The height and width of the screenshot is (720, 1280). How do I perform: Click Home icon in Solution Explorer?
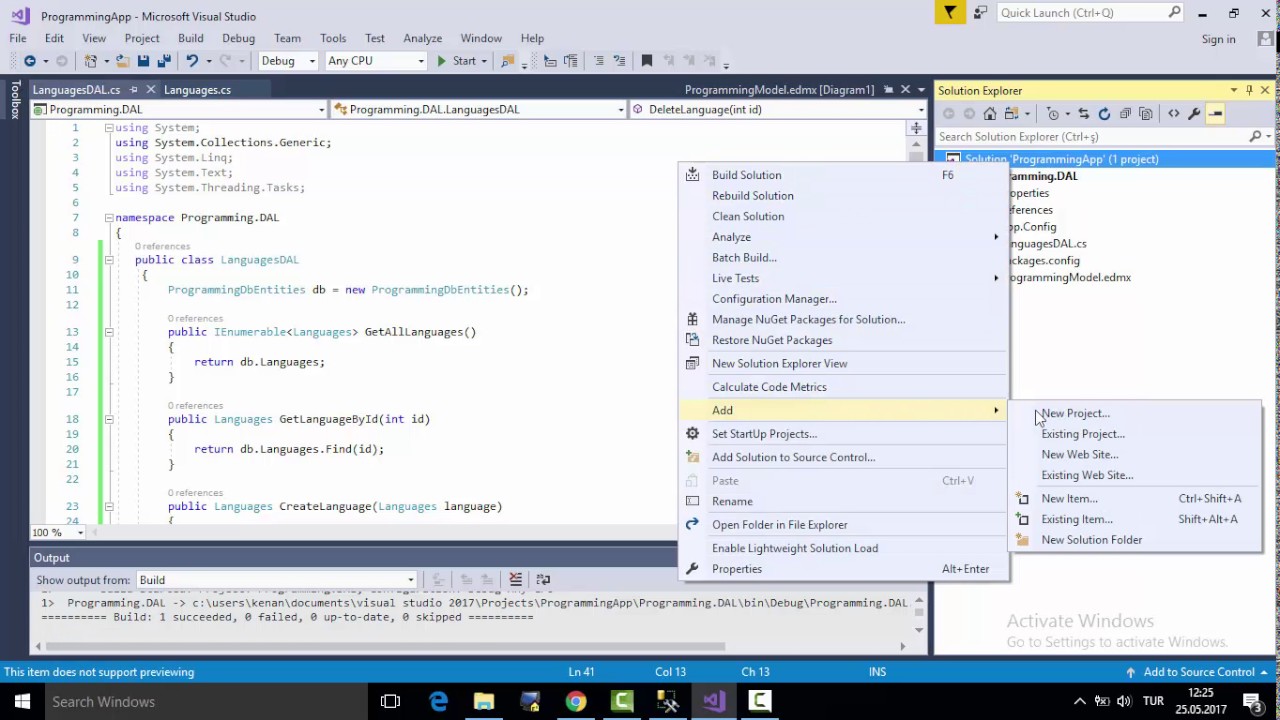990,114
